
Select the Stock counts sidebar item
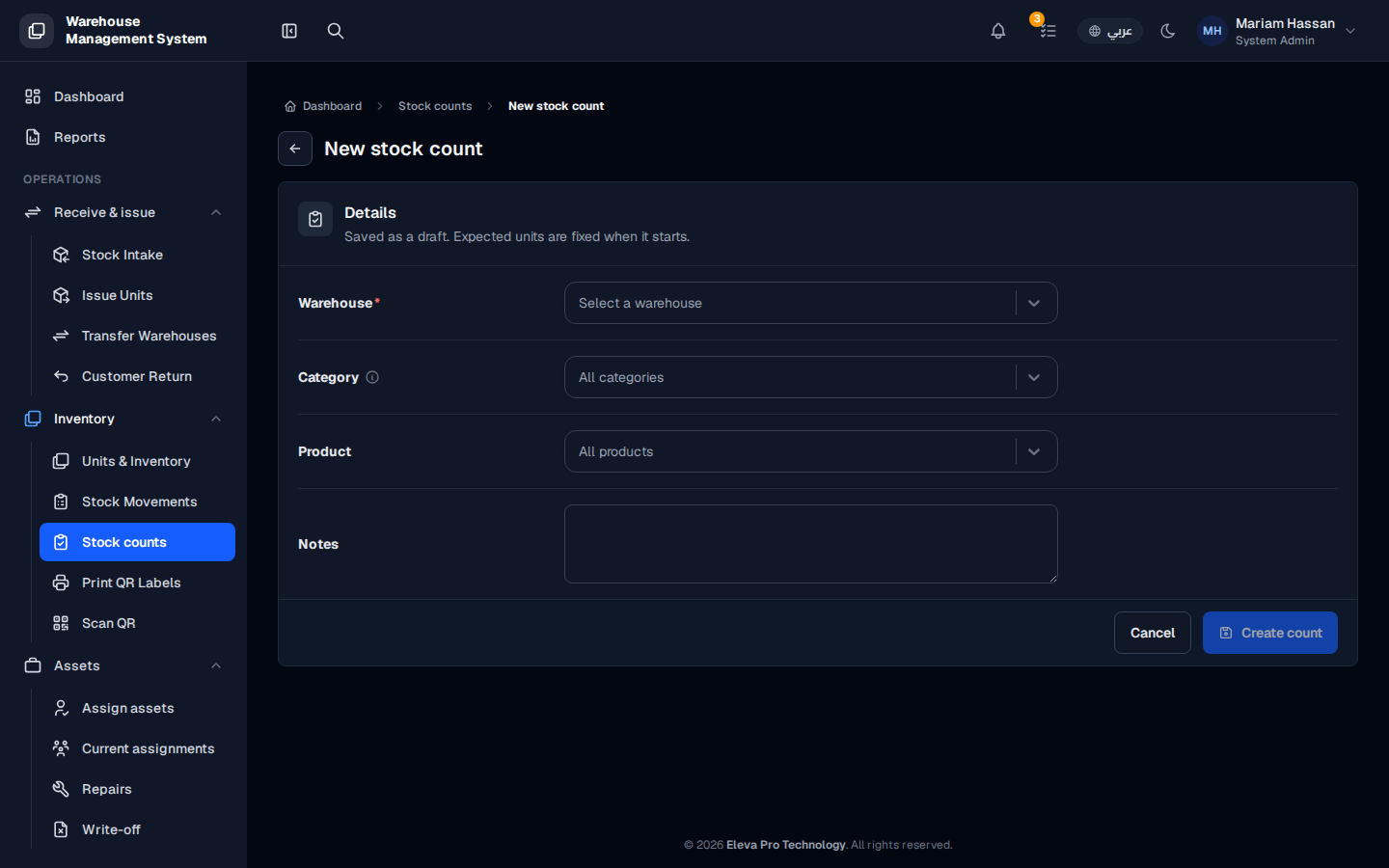(x=137, y=542)
